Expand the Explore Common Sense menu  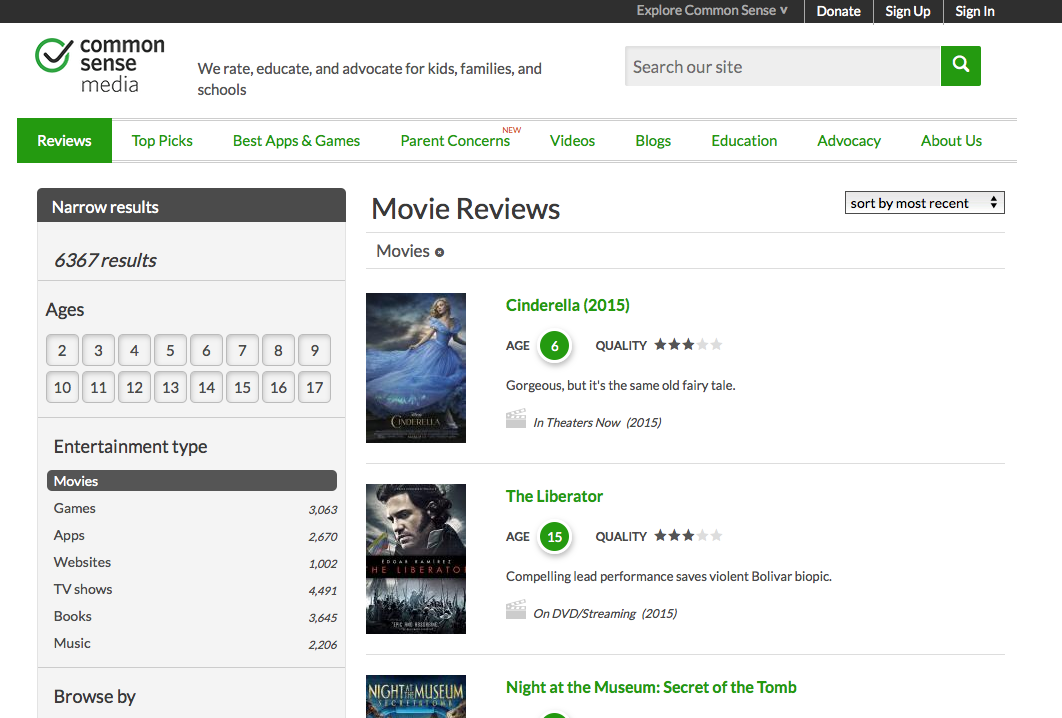(712, 11)
